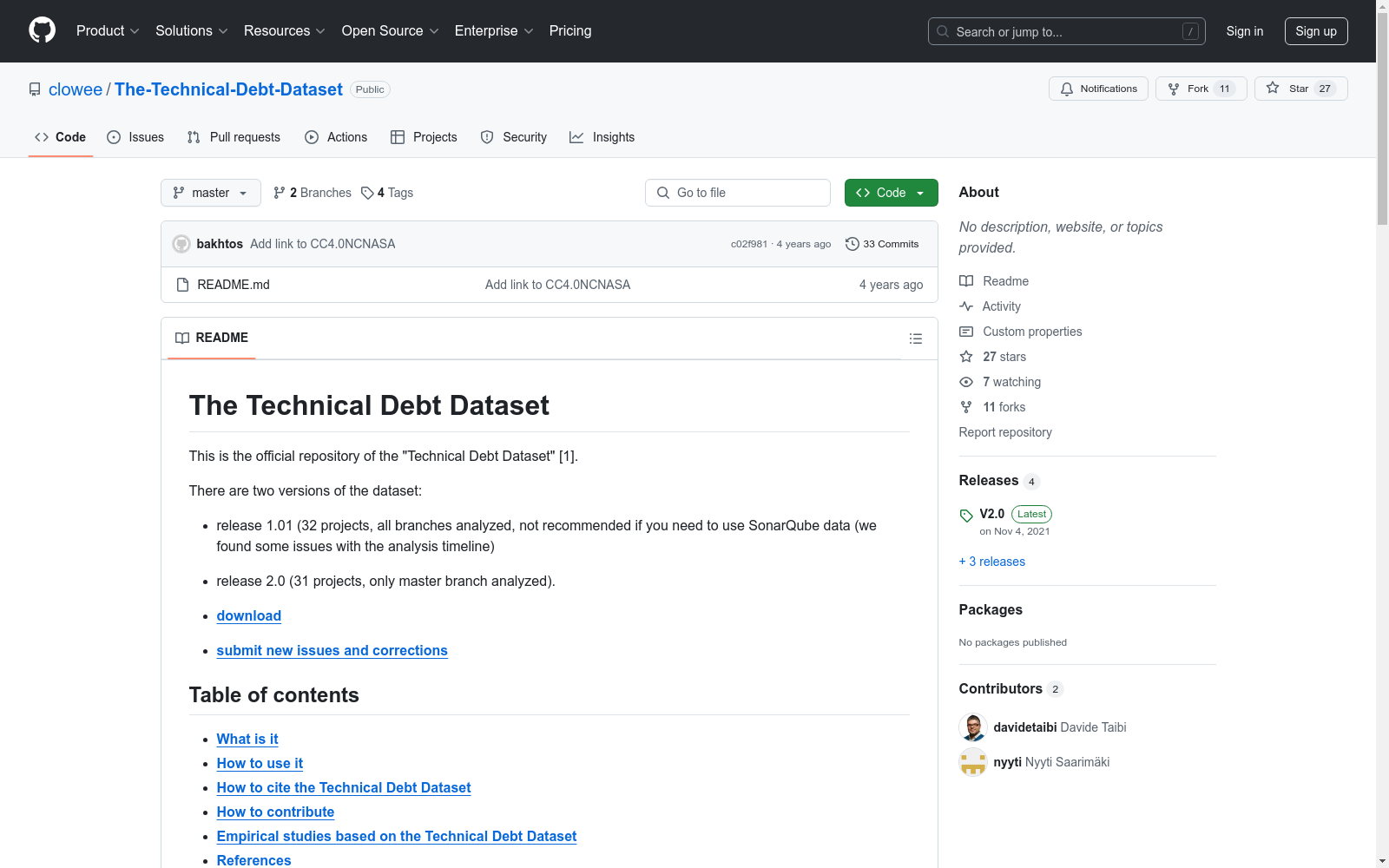This screenshot has width=1389, height=868.
Task: Click the forks icon in About
Action: pos(966,407)
